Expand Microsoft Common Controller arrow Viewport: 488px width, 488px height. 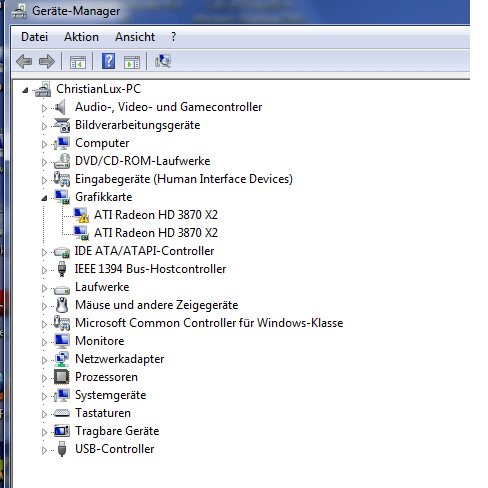tap(44, 324)
